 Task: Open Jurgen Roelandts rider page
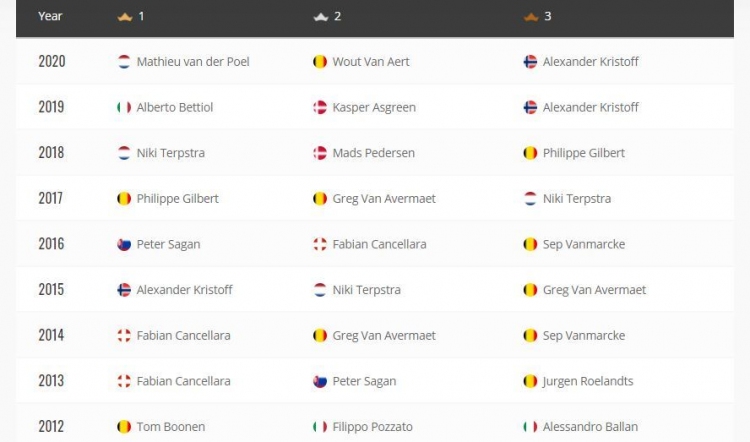[x=588, y=381]
